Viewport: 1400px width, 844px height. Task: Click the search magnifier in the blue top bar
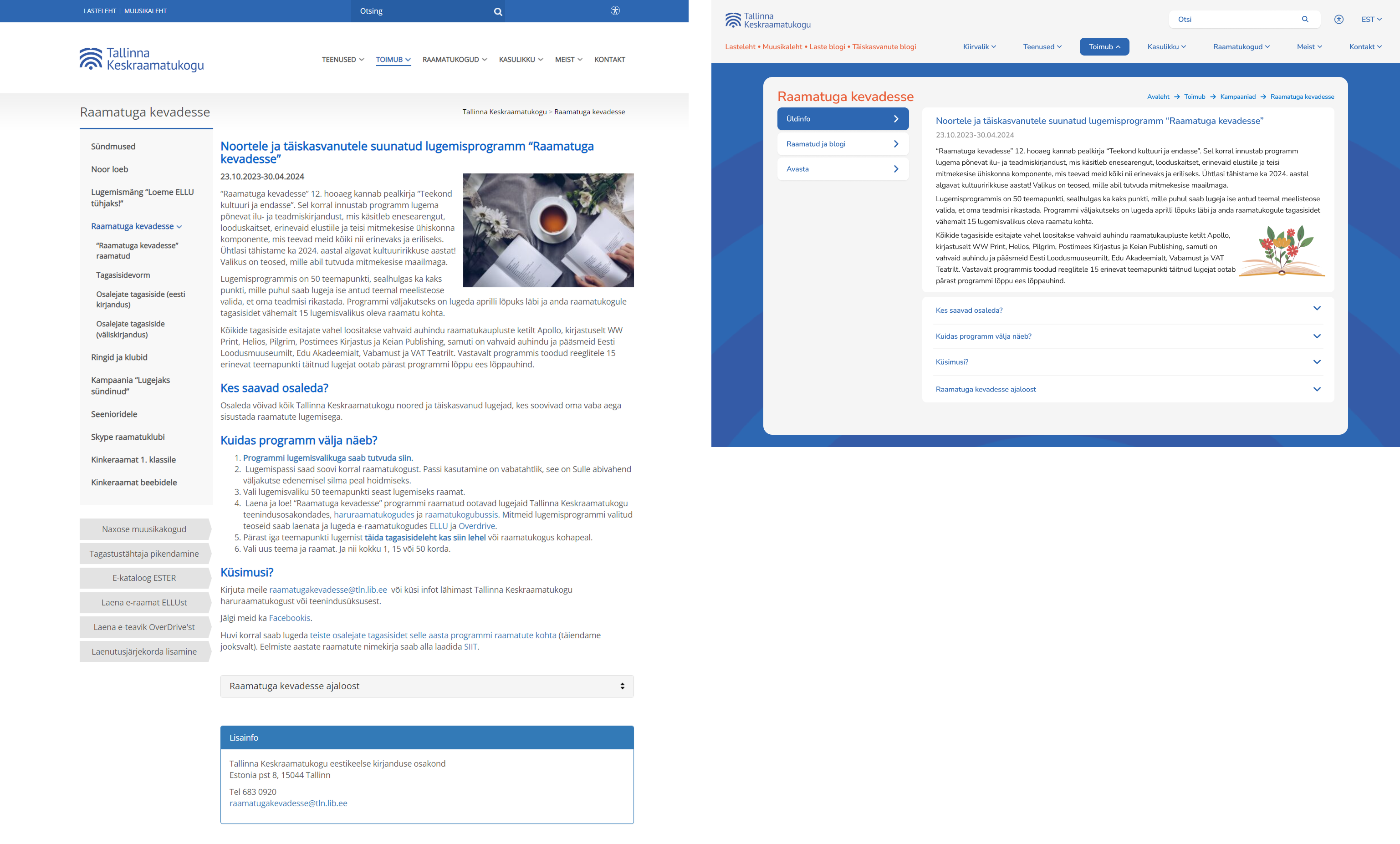tap(498, 11)
